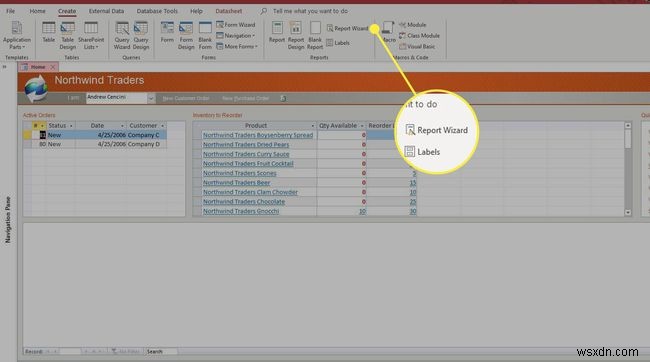Launch the Query Wizard
This screenshot has height=362, width=650.
pos(122,36)
